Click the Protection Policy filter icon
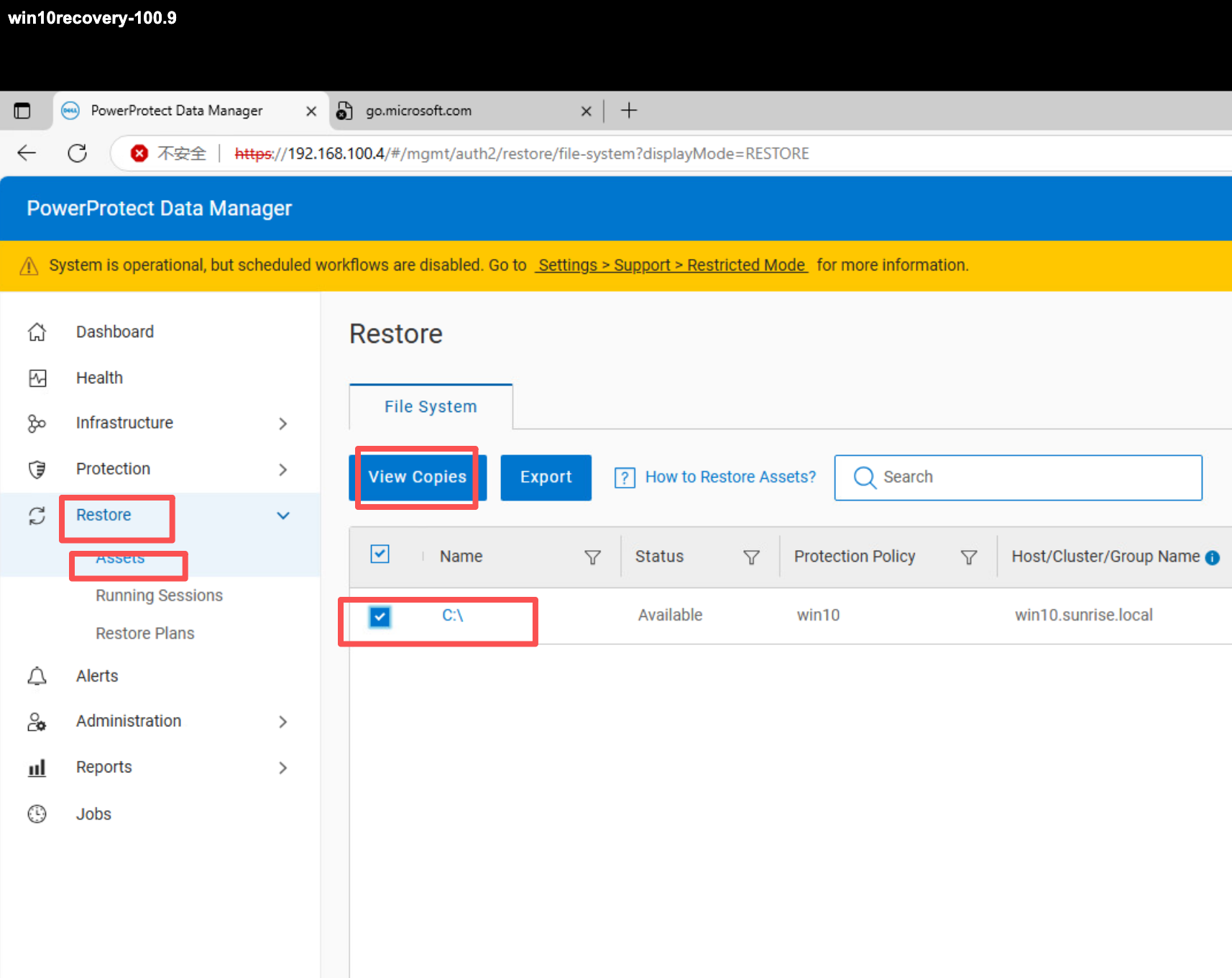This screenshot has height=978, width=1232. (969, 557)
